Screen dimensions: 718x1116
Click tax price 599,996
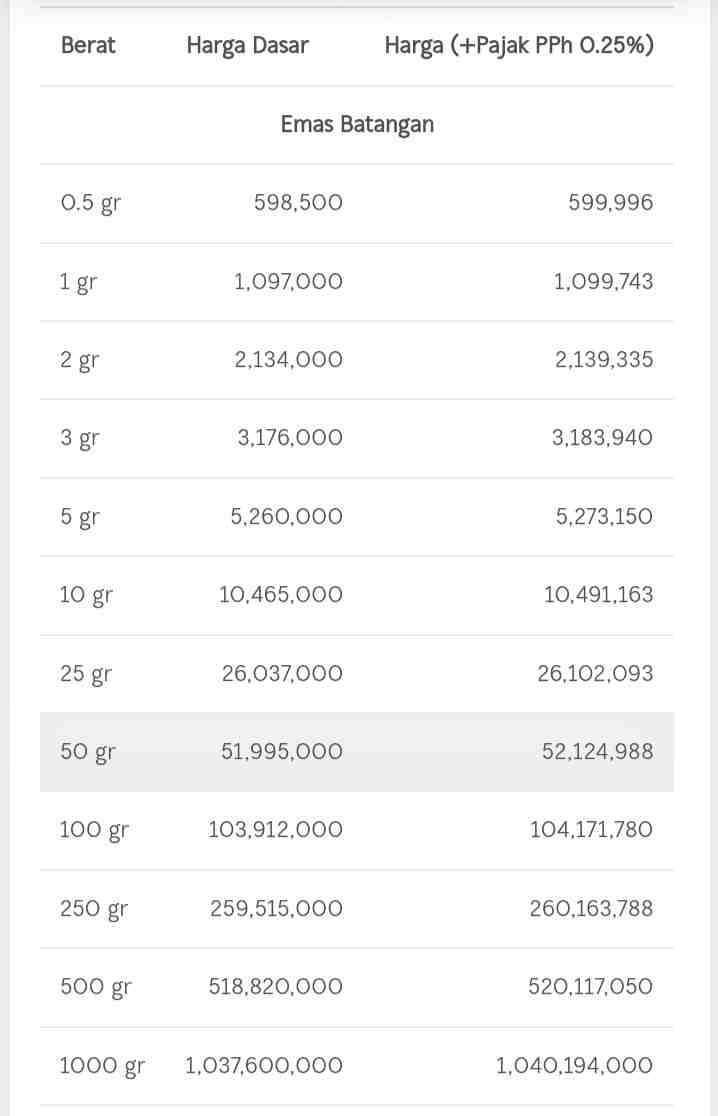click(610, 203)
